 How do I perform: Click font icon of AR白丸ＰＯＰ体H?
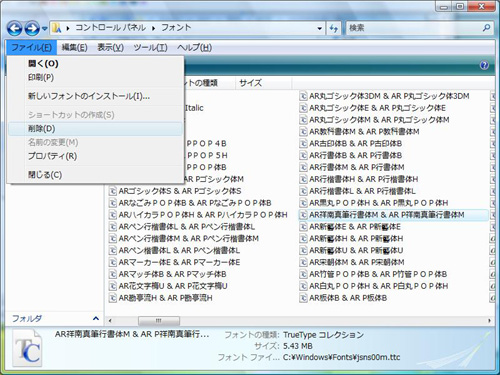coord(303,286)
